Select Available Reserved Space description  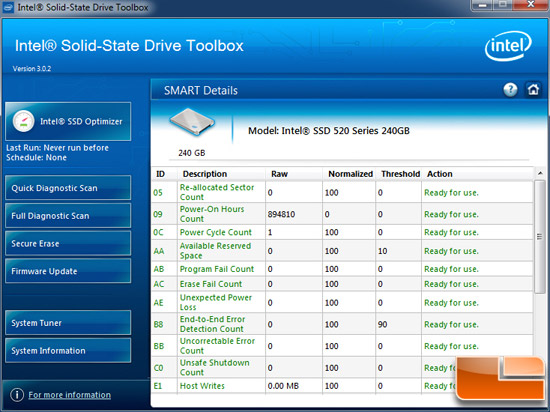tap(215, 251)
